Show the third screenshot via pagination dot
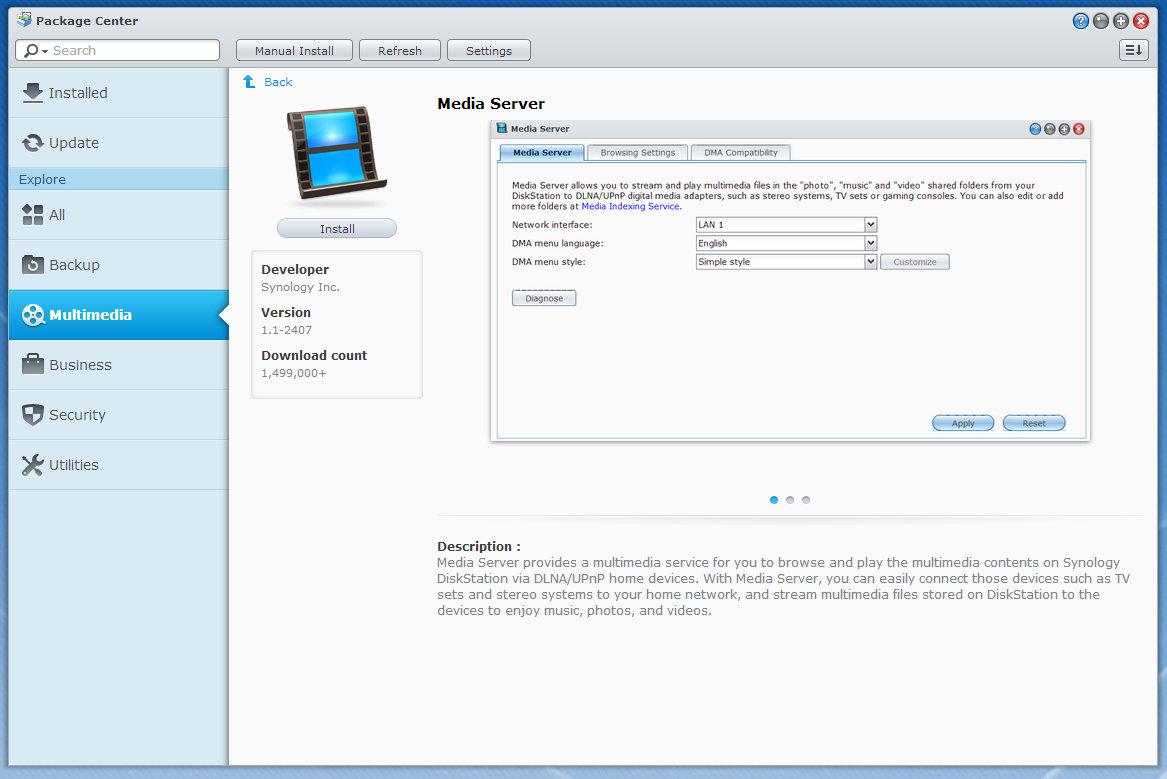This screenshot has height=779, width=1167. 806,500
